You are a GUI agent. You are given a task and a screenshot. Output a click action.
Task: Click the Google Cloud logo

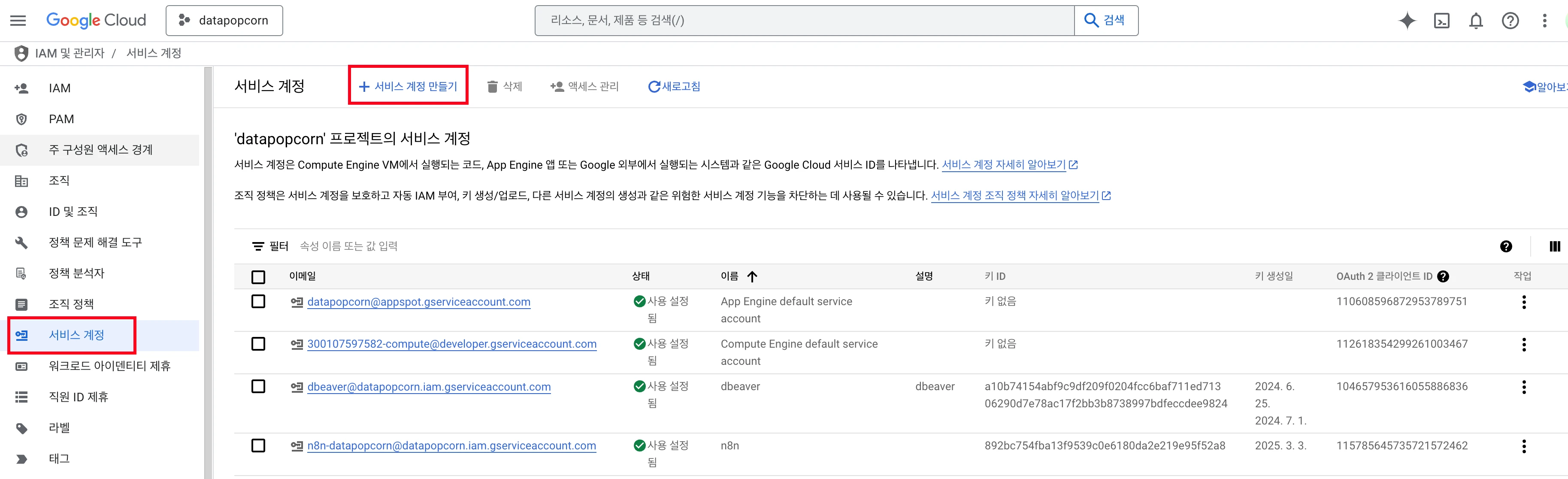point(96,20)
